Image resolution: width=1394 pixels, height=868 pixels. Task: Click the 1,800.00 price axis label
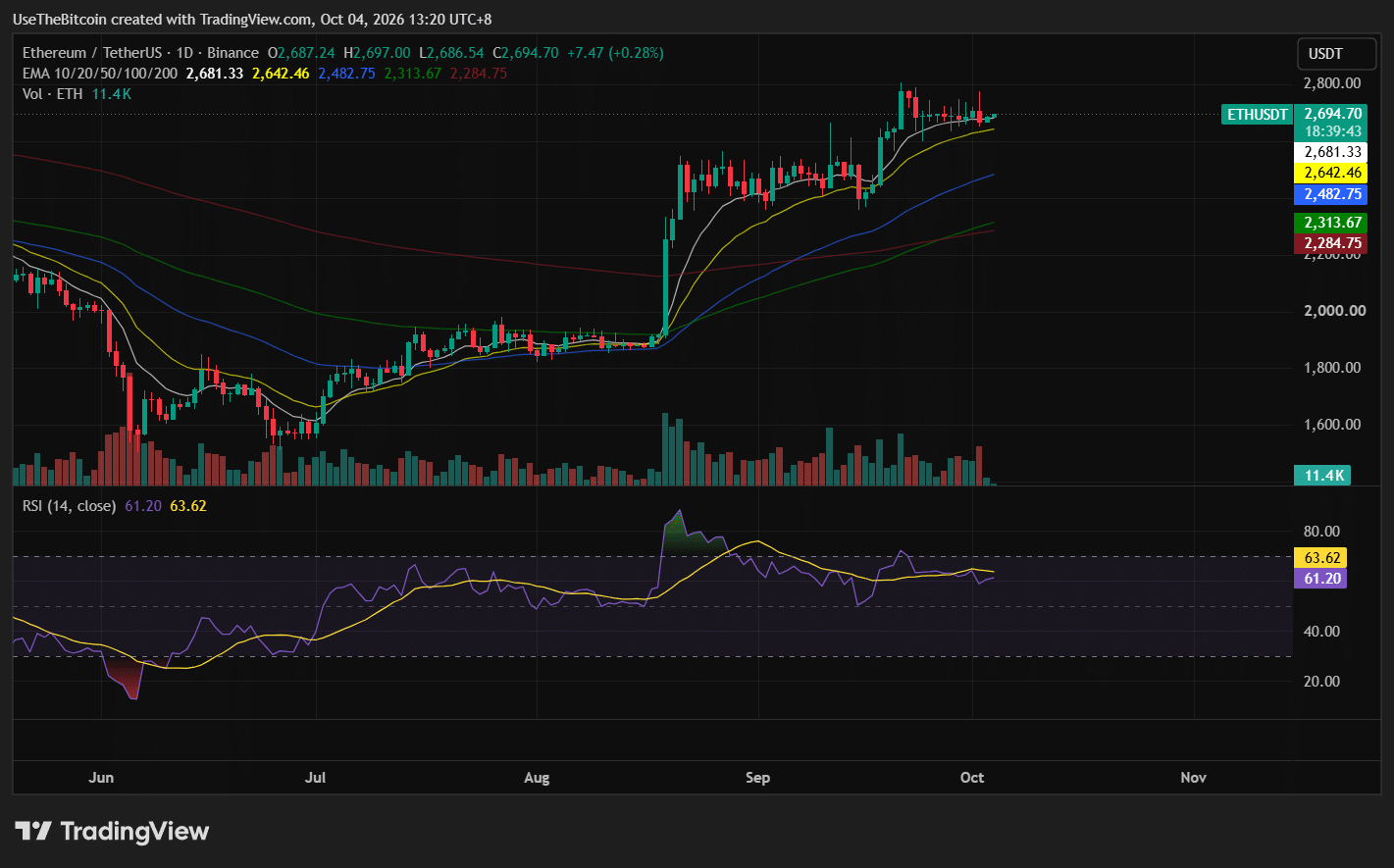pyautogui.click(x=1332, y=368)
